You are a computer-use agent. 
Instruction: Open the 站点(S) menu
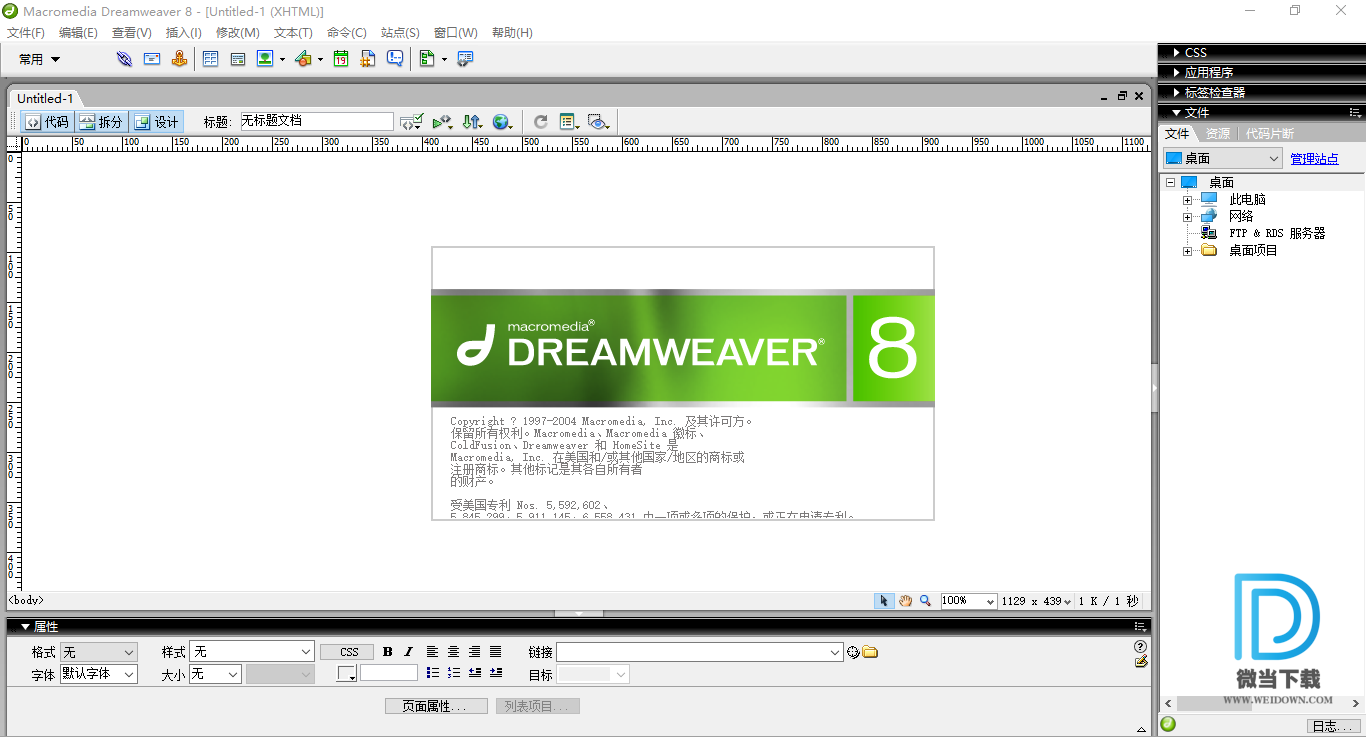point(400,33)
